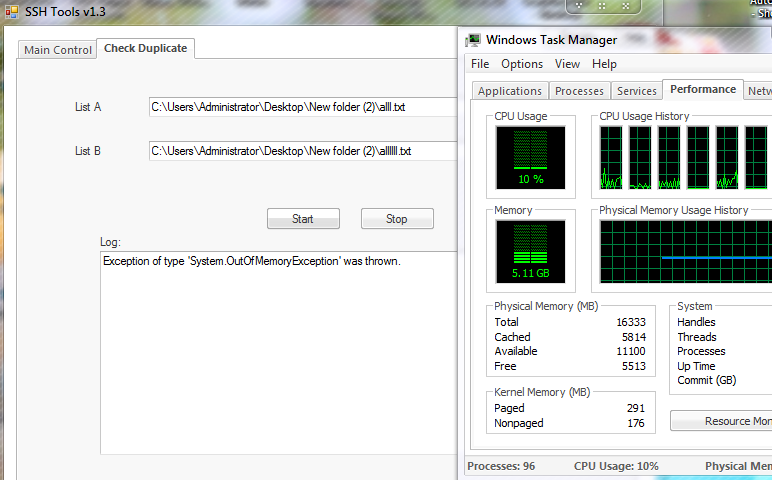The height and width of the screenshot is (480, 772).
Task: Click the List A file path field
Action: [303, 107]
